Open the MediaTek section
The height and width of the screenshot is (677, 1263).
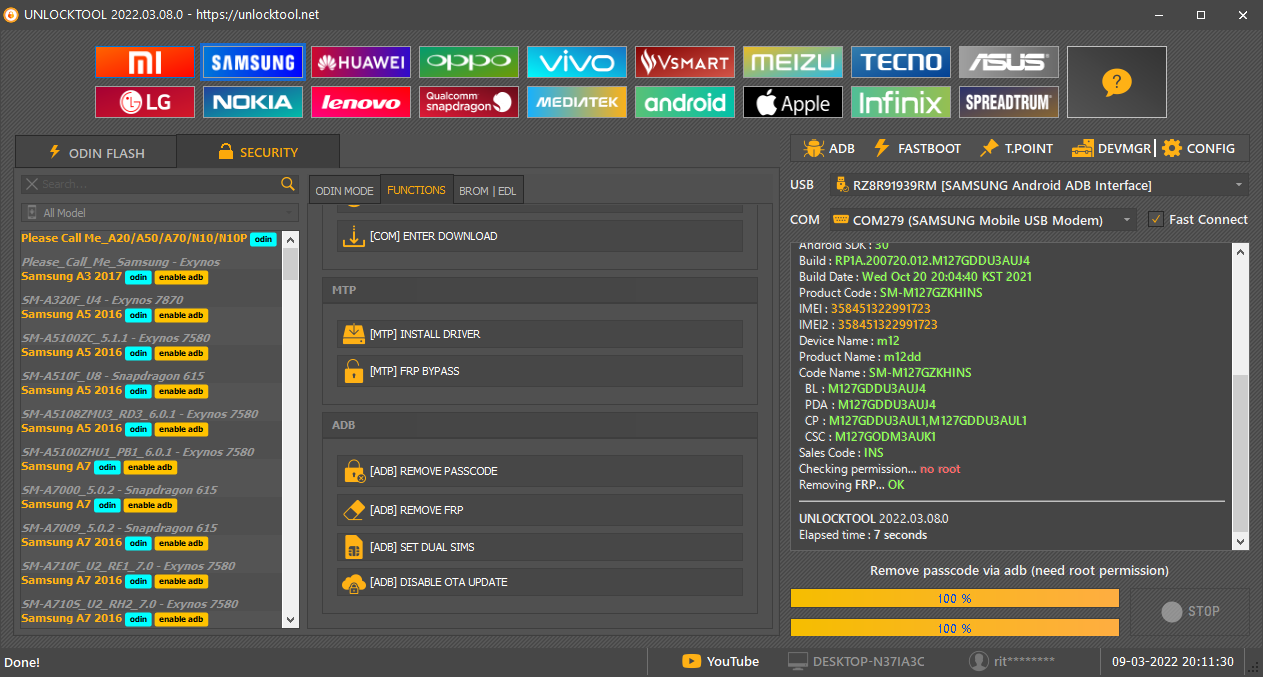(x=577, y=102)
